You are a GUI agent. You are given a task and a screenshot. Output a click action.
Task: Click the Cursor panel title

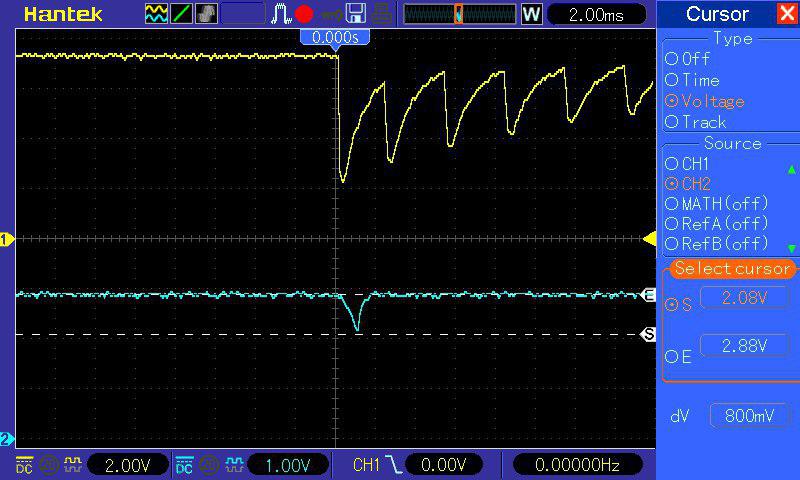click(717, 14)
